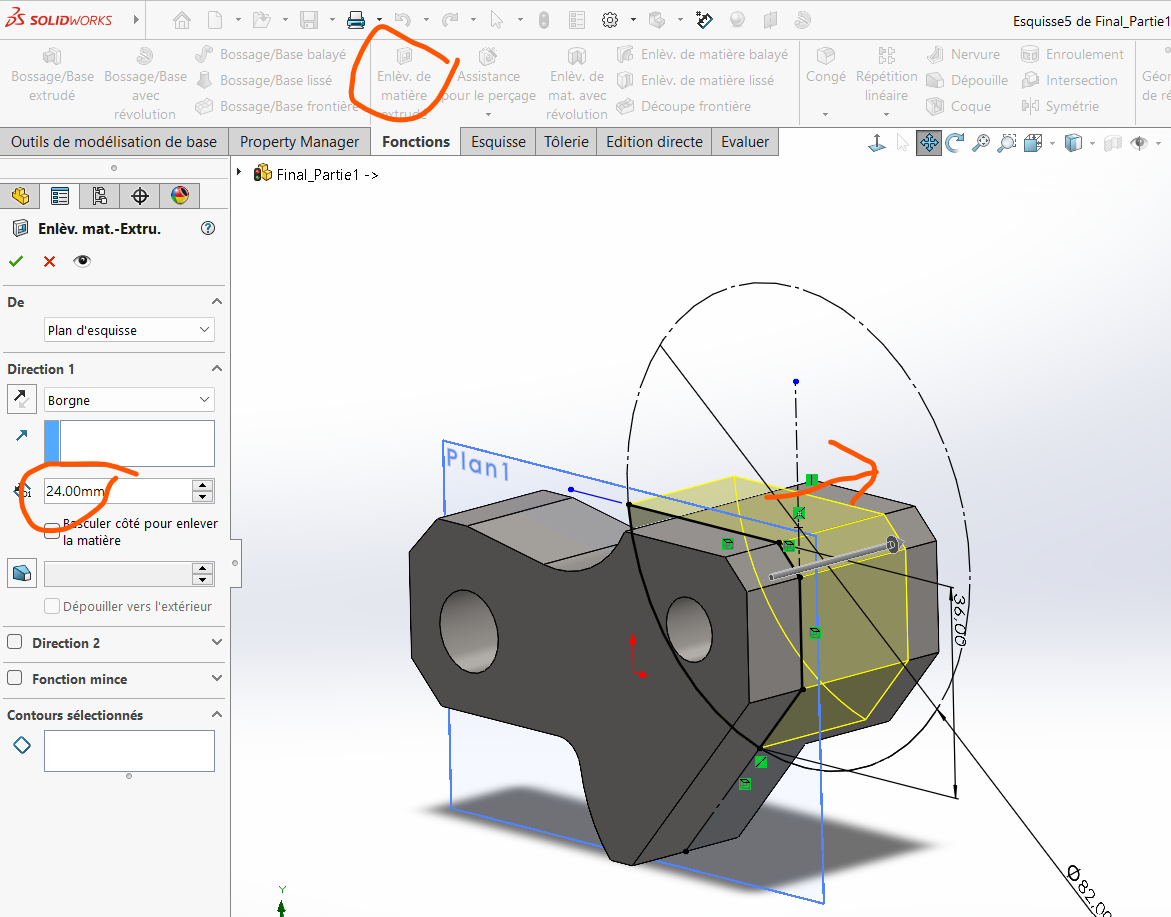
Task: Click the Symétrie command
Action: click(x=1060, y=106)
